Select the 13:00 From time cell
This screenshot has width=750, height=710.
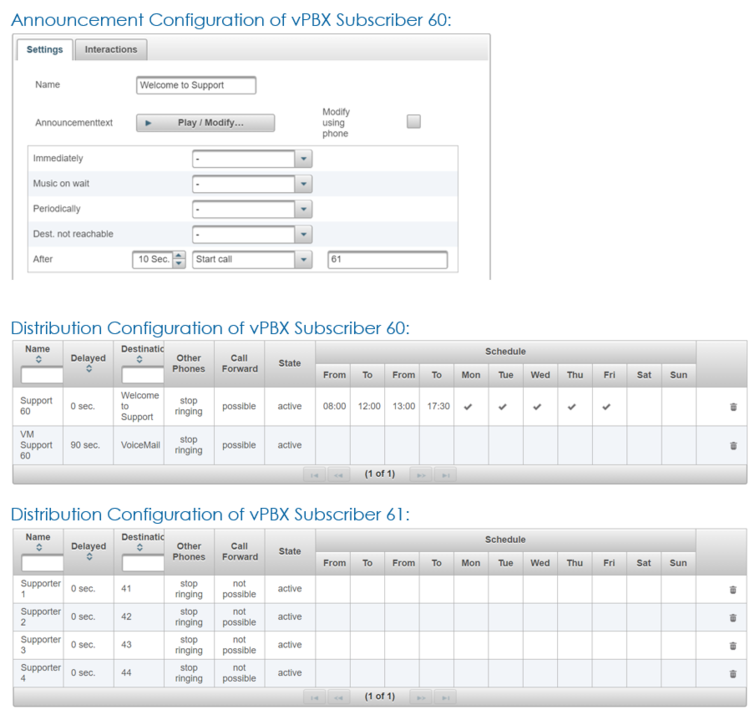(404, 406)
